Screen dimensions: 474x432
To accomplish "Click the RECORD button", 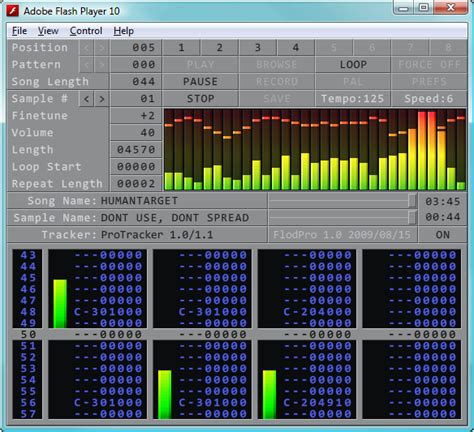I will pyautogui.click(x=276, y=82).
